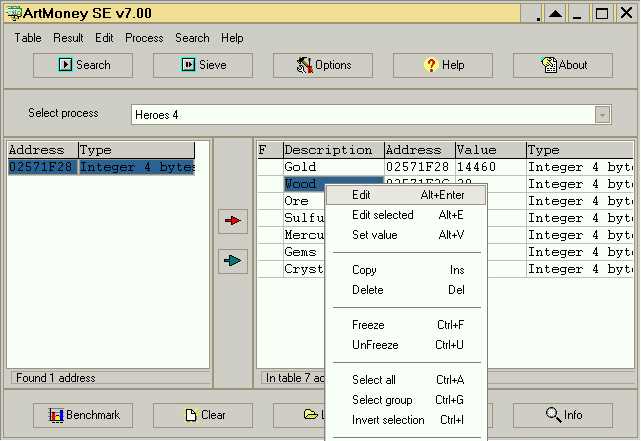This screenshot has height=441, width=641.
Task: Expand the Select process dropdown arrow
Action: pos(602,115)
